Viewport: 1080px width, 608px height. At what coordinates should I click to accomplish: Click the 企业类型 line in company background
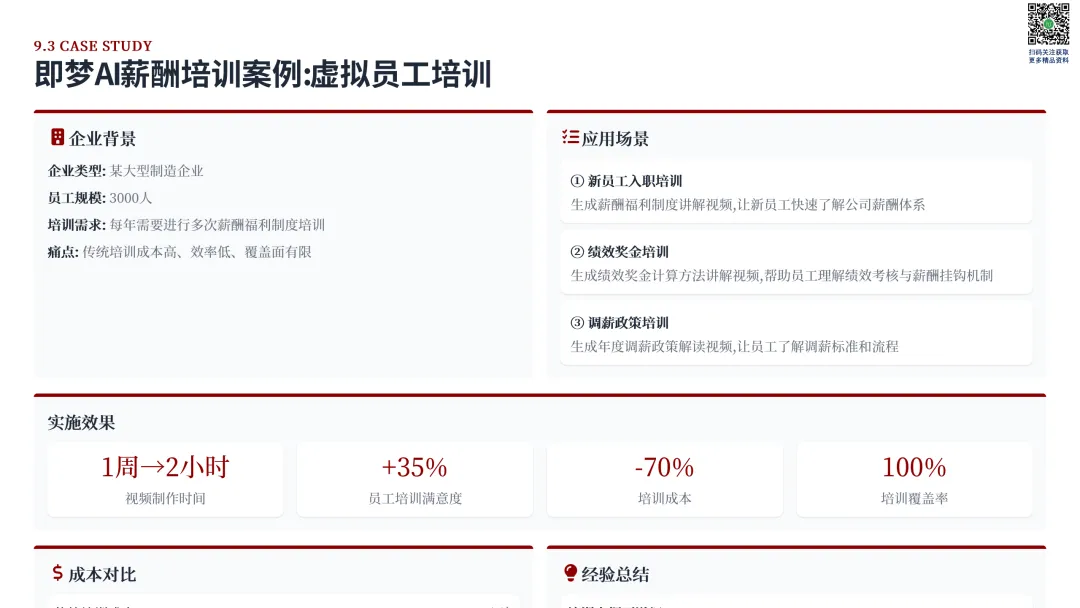(126, 171)
